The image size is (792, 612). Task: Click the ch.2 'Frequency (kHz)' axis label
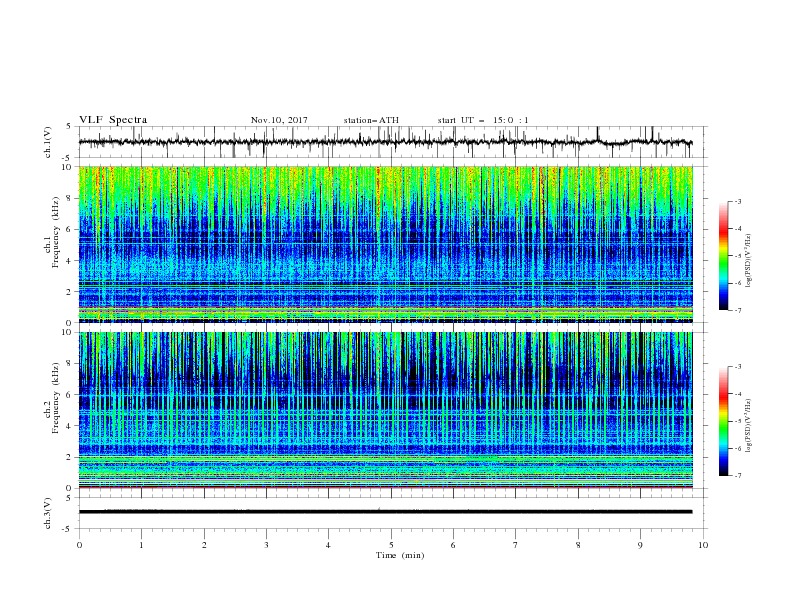[56, 397]
